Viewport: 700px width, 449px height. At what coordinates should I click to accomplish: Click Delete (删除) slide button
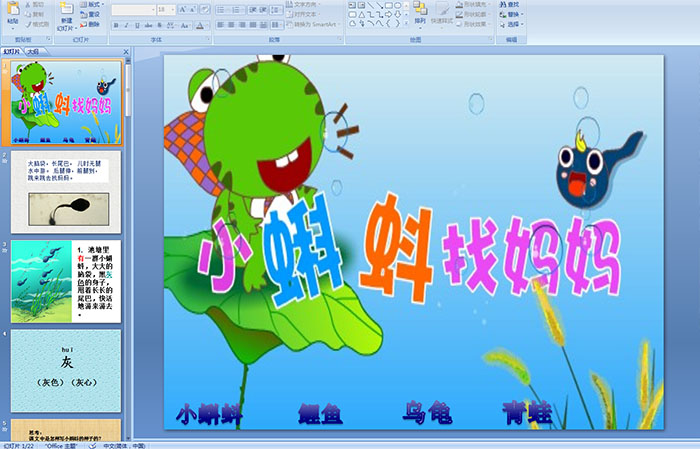coord(90,24)
